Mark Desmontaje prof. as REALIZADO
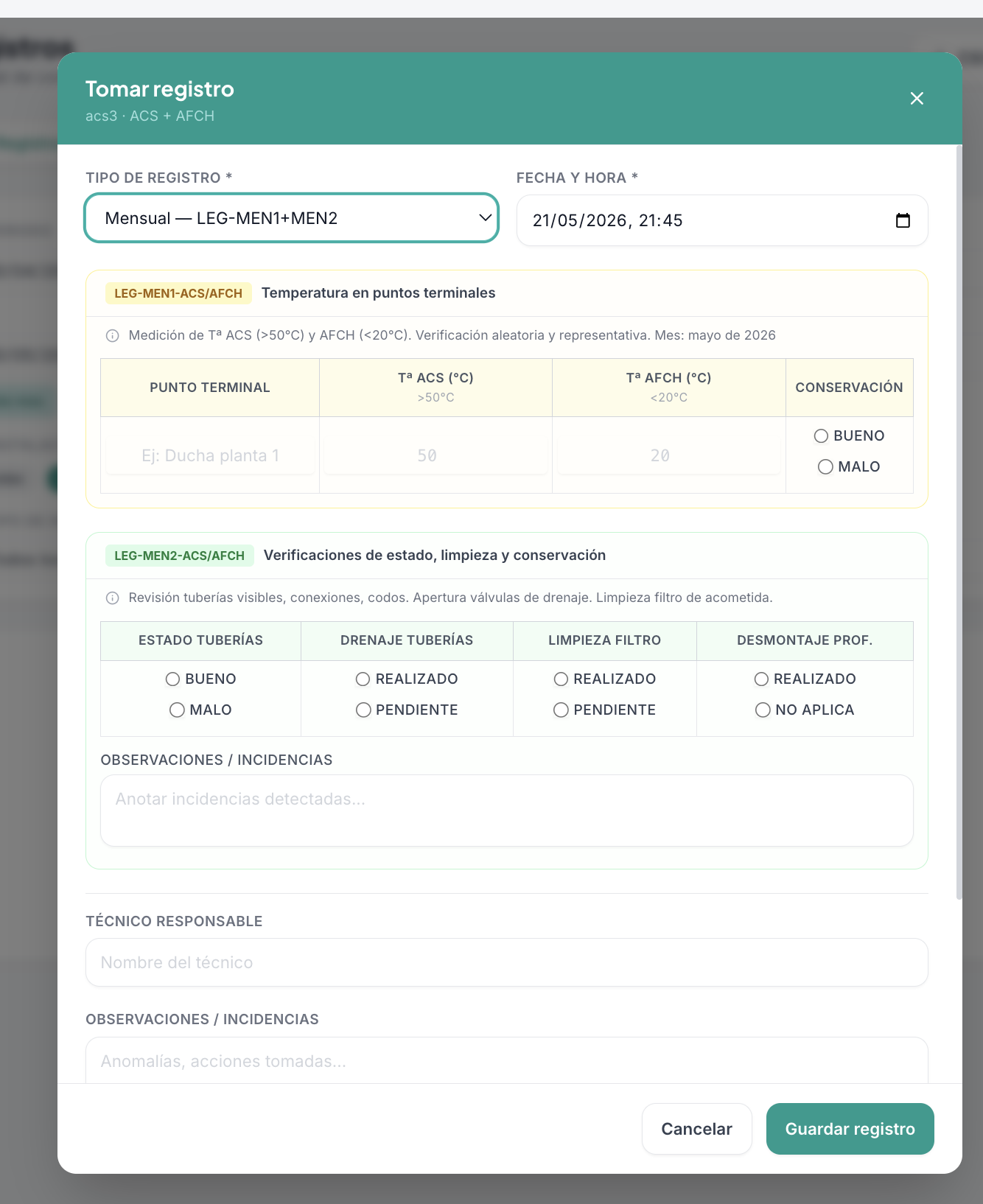 point(761,679)
